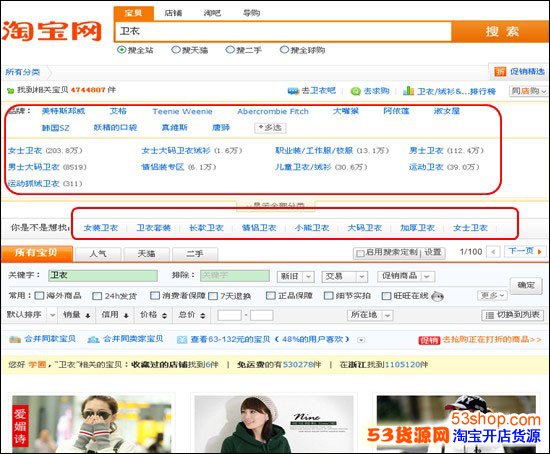Select the 所有宝贝 tab
The height and width of the screenshot is (454, 550).
coord(36,253)
